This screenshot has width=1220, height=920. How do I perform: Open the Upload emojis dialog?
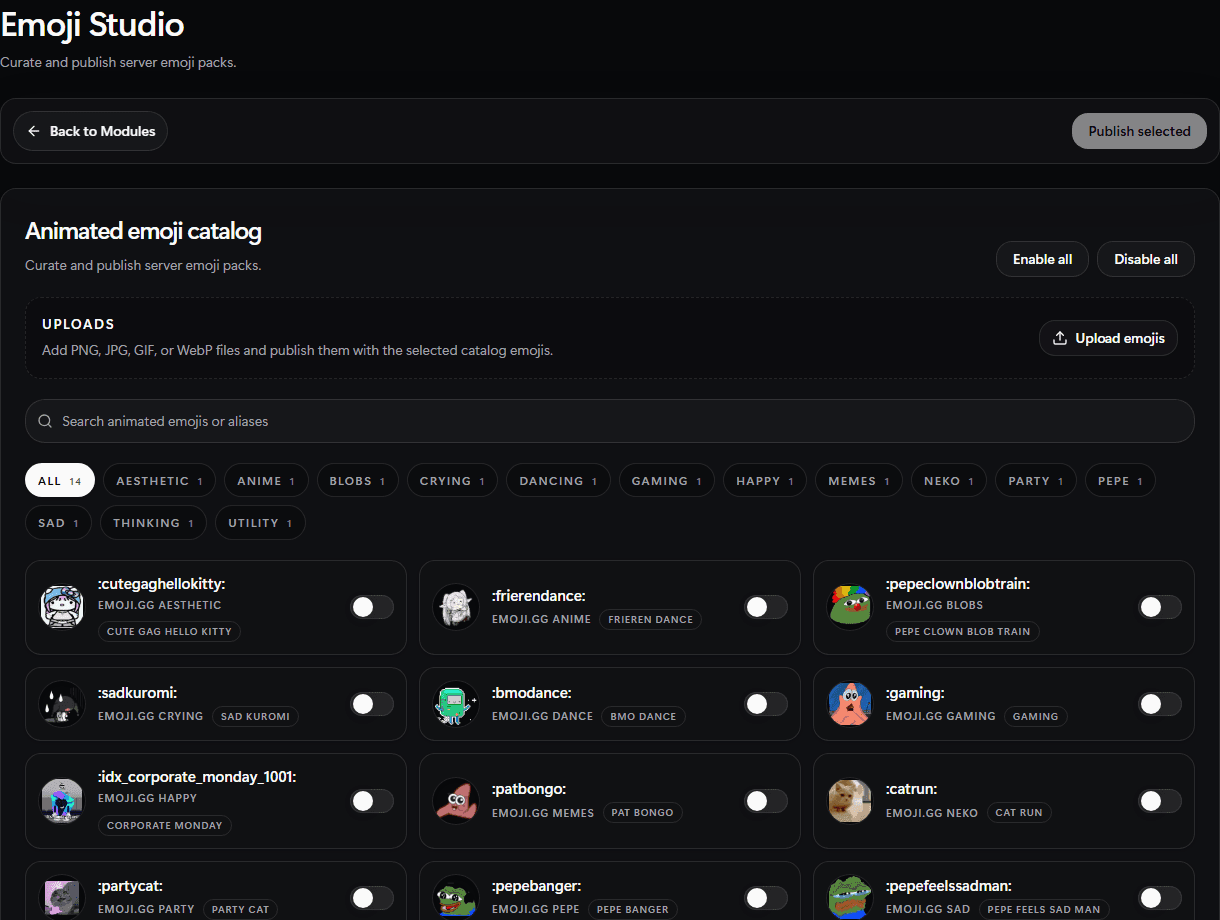[x=1108, y=338]
